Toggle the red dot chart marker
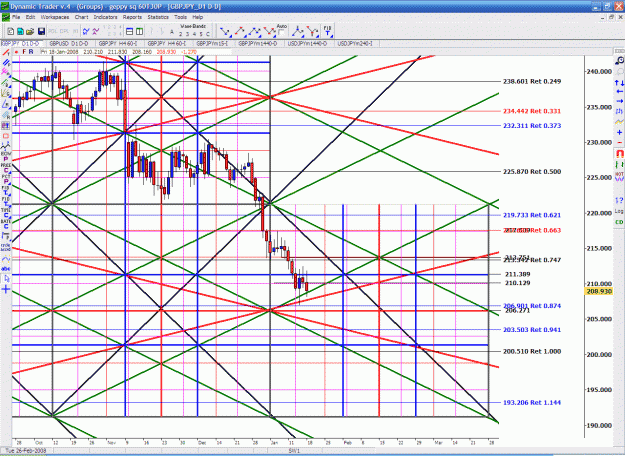Image resolution: width=625 pixels, height=456 pixels. [x=16, y=52]
